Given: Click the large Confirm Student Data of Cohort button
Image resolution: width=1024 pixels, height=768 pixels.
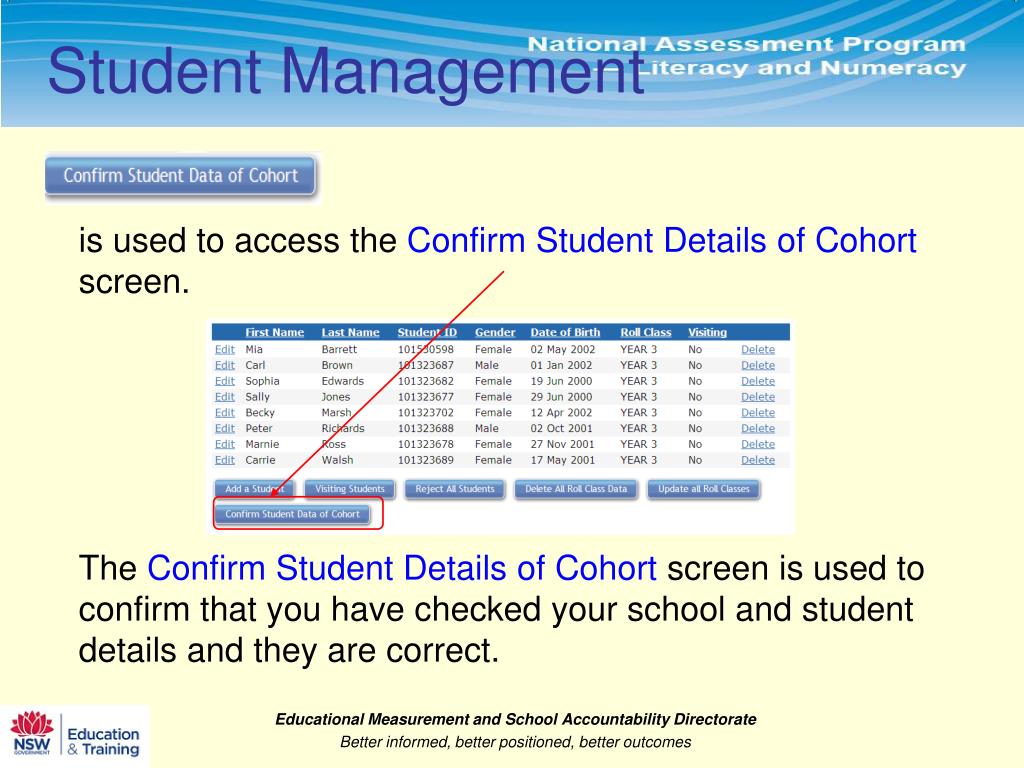Looking at the screenshot, I should tap(180, 176).
